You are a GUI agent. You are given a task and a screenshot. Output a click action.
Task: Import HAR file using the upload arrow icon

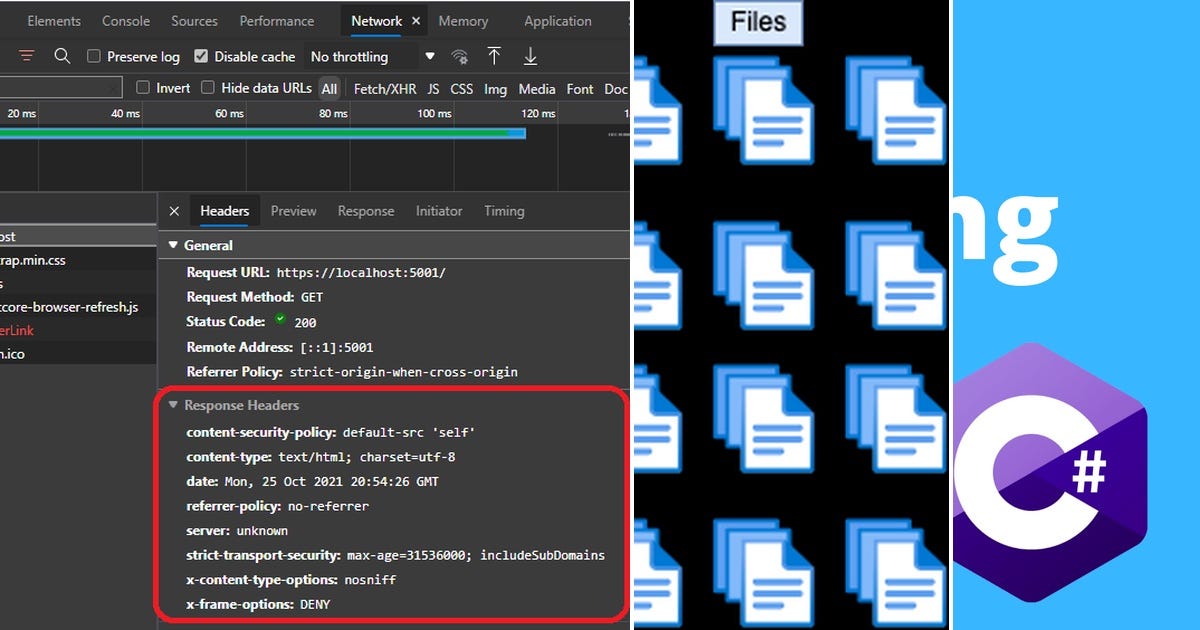click(x=495, y=56)
